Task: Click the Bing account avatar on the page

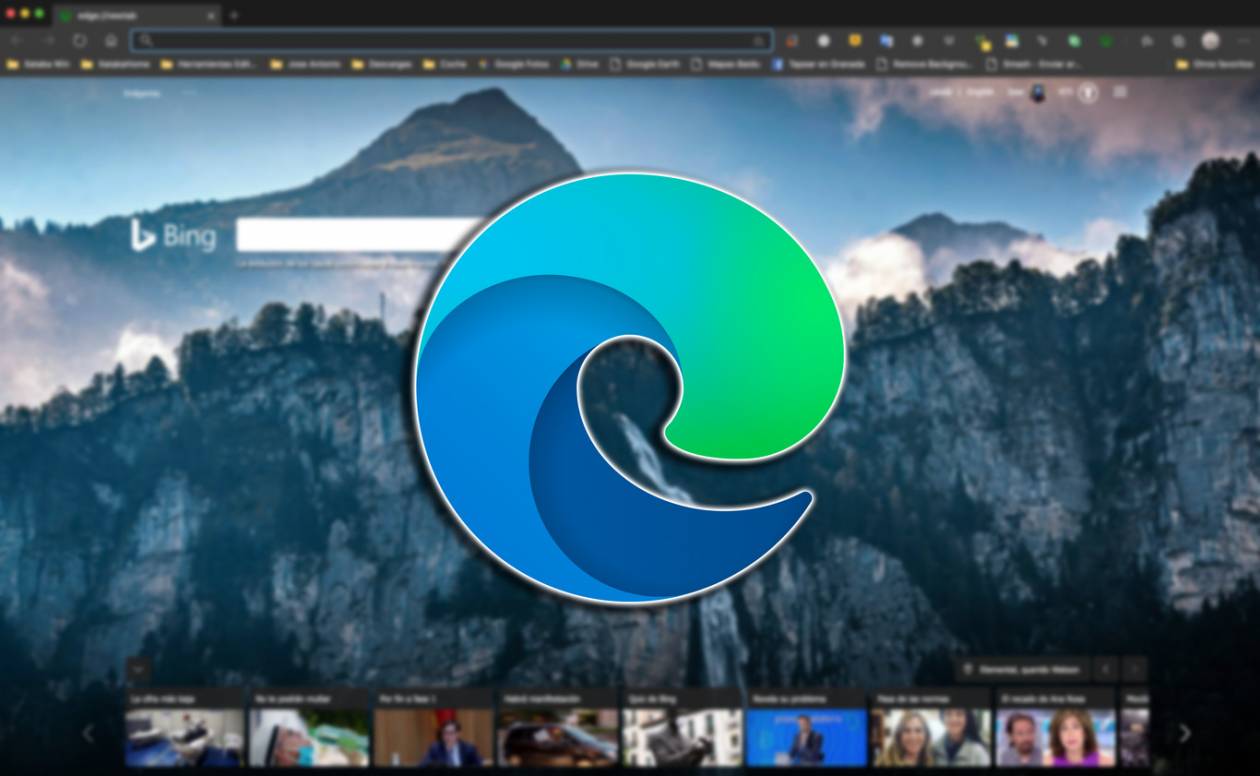Action: click(x=1038, y=93)
